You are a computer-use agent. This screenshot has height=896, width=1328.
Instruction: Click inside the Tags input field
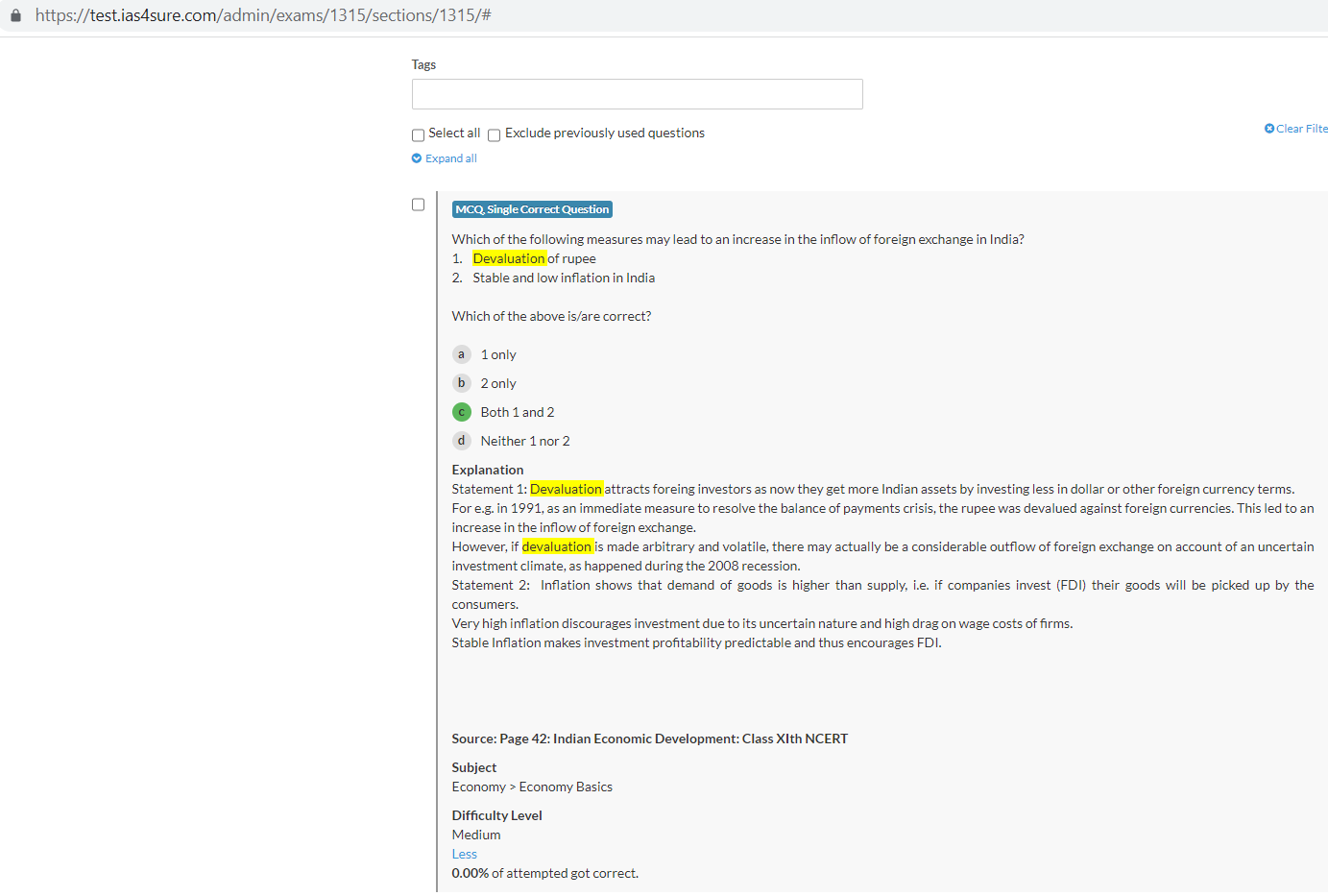pyautogui.click(x=637, y=94)
